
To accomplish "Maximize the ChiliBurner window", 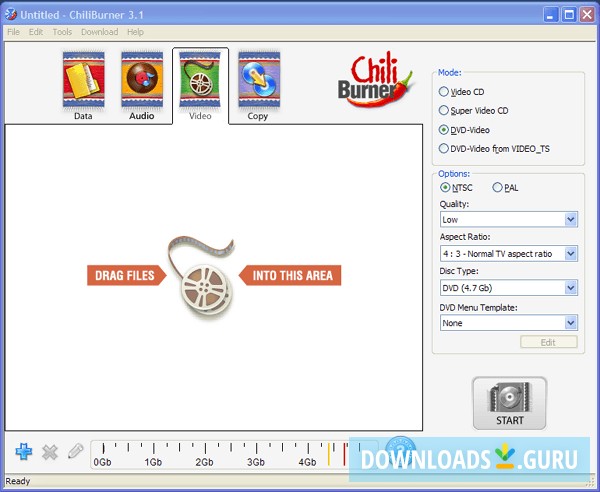I will (569, 15).
